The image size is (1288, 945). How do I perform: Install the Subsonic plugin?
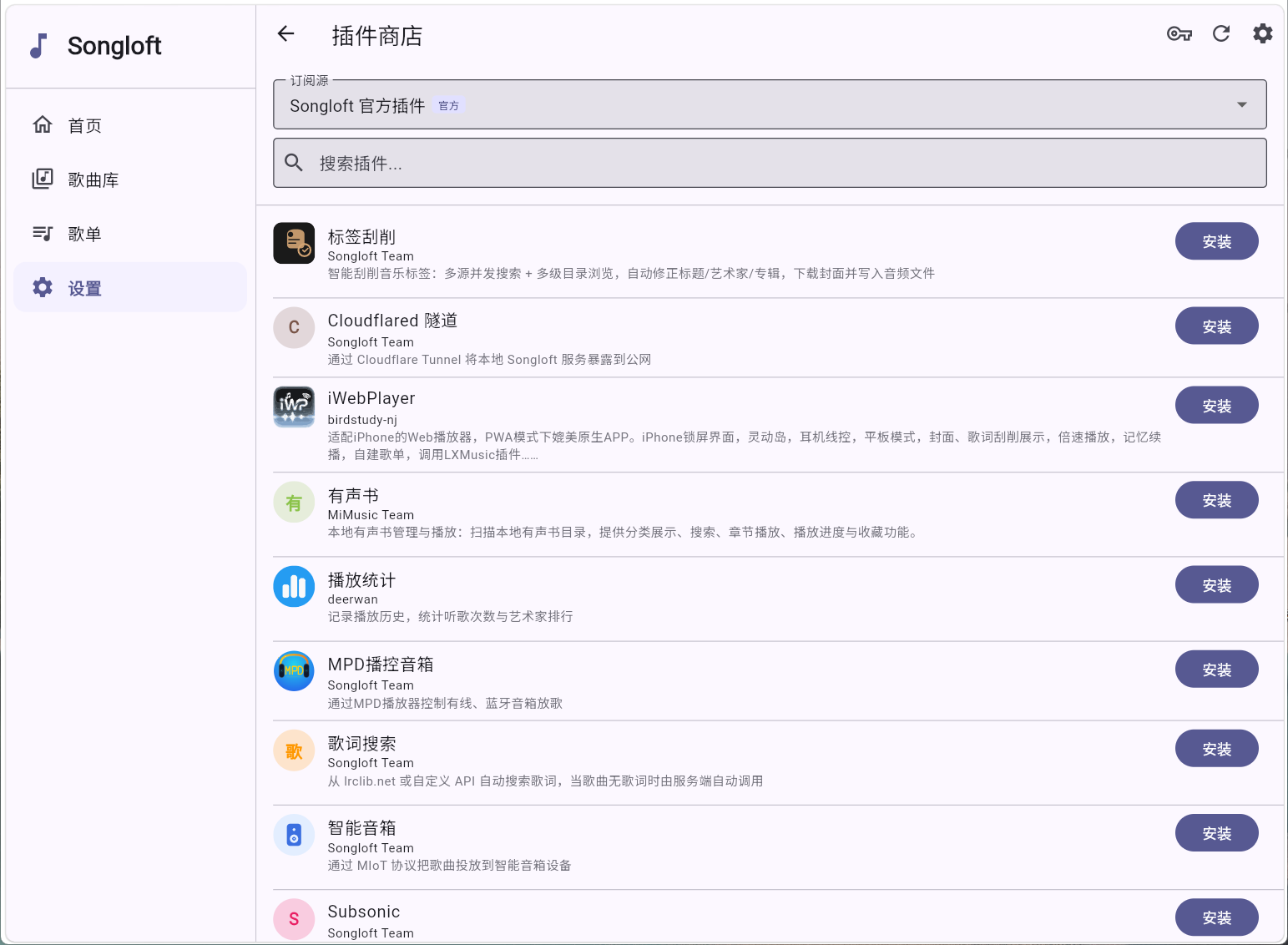1217,917
